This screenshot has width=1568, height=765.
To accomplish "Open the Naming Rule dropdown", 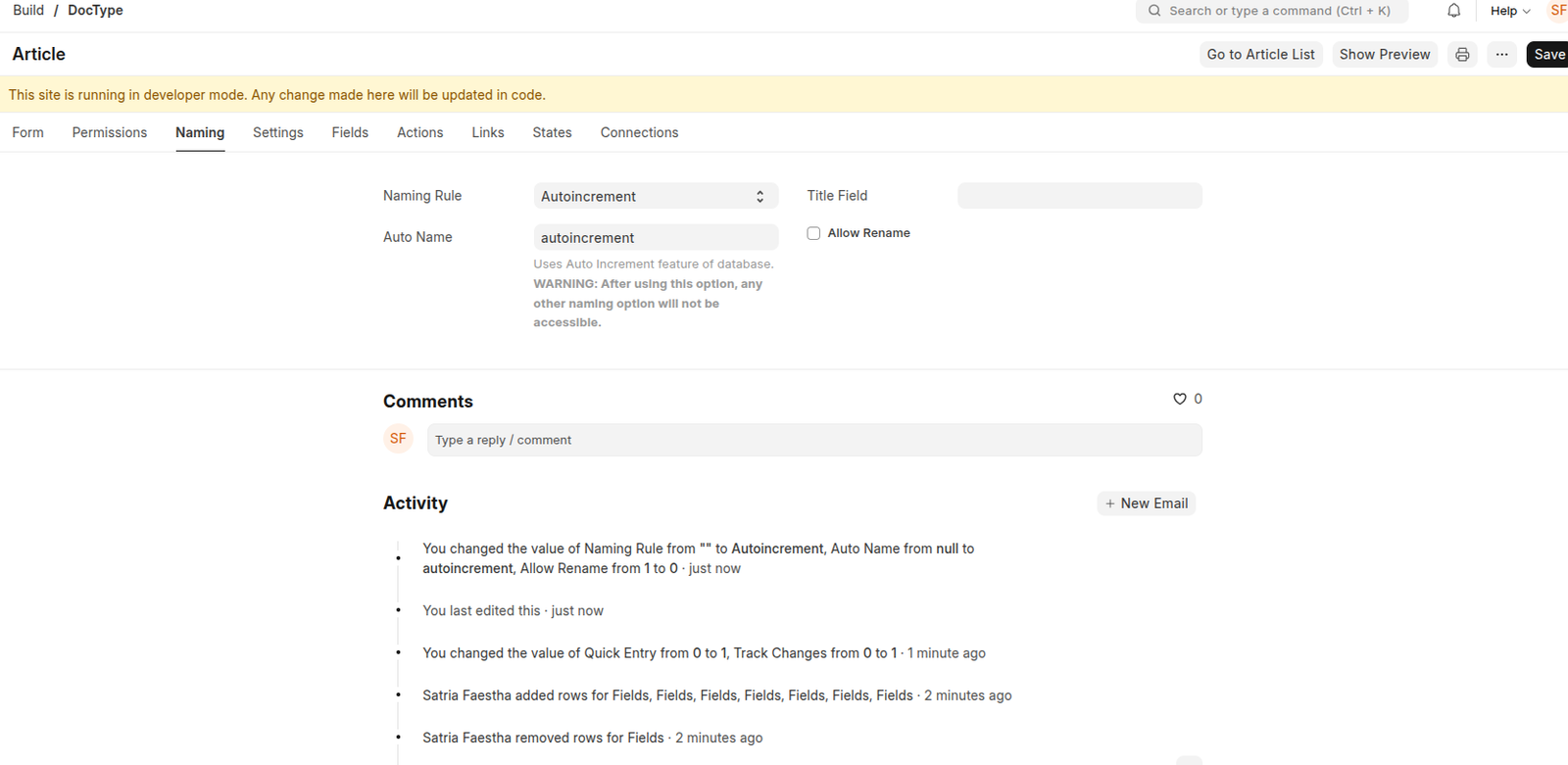I will (655, 196).
